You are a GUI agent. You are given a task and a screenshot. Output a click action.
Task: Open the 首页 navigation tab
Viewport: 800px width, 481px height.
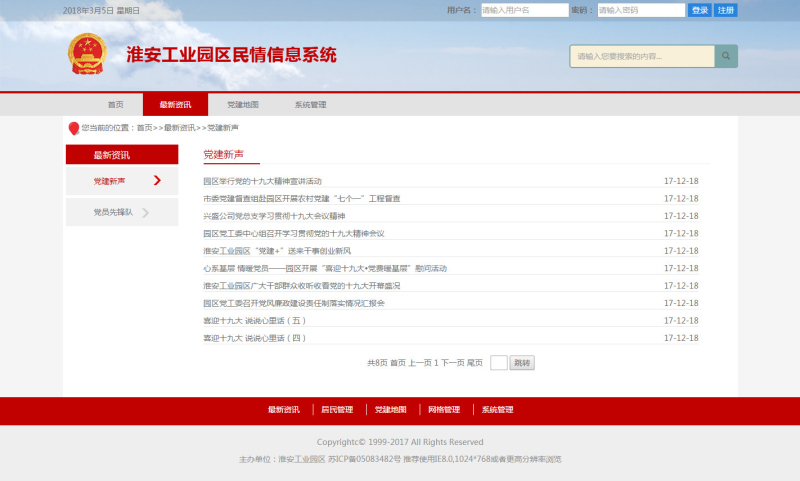pyautogui.click(x=115, y=104)
